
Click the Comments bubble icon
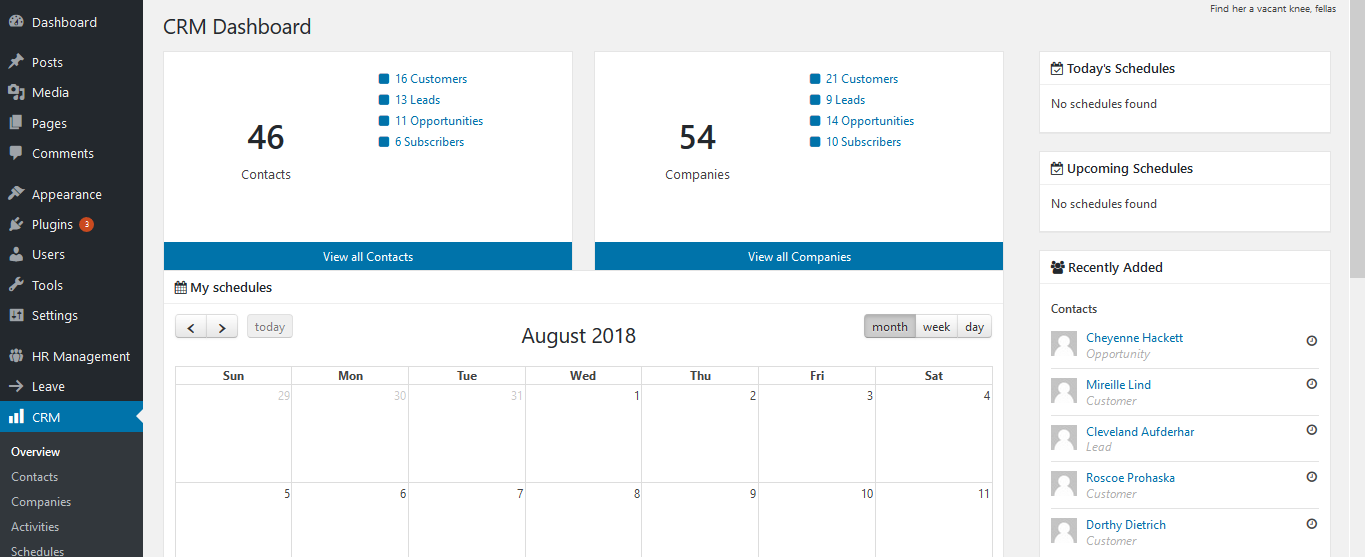tap(16, 153)
